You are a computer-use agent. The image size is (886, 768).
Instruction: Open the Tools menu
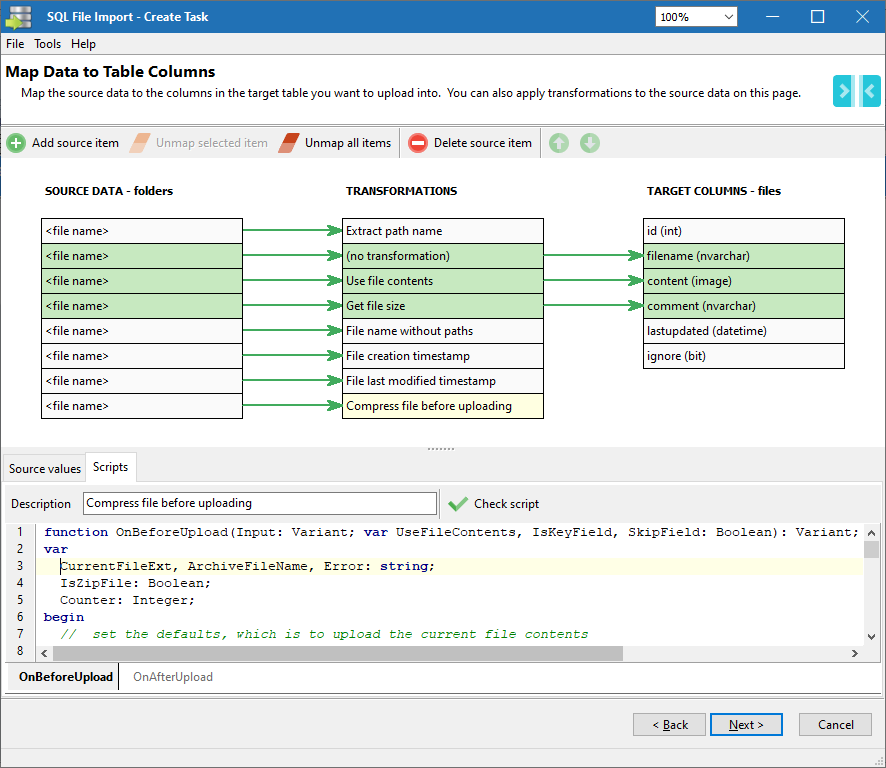[47, 44]
